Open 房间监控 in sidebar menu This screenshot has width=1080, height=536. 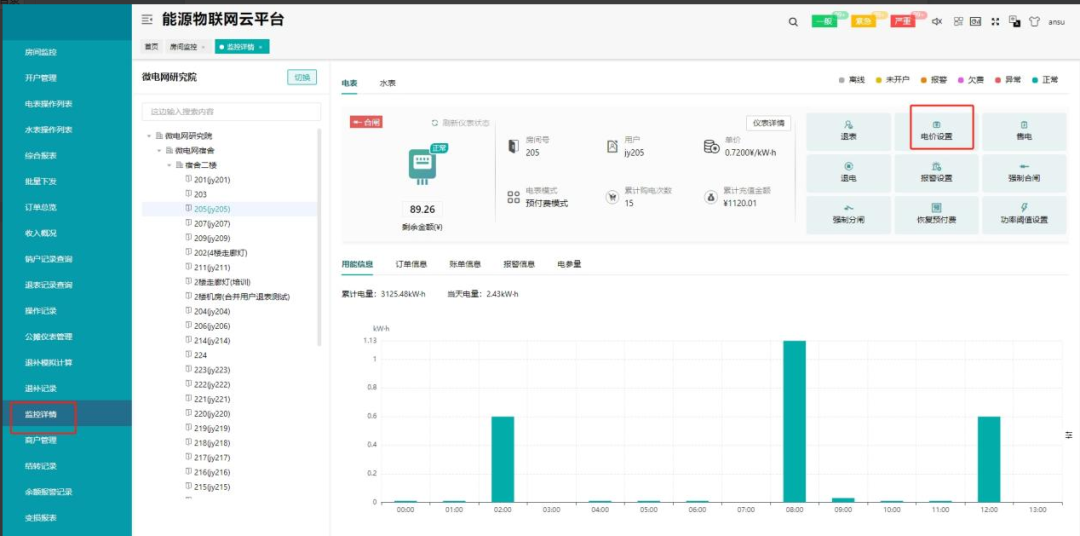(x=41, y=52)
